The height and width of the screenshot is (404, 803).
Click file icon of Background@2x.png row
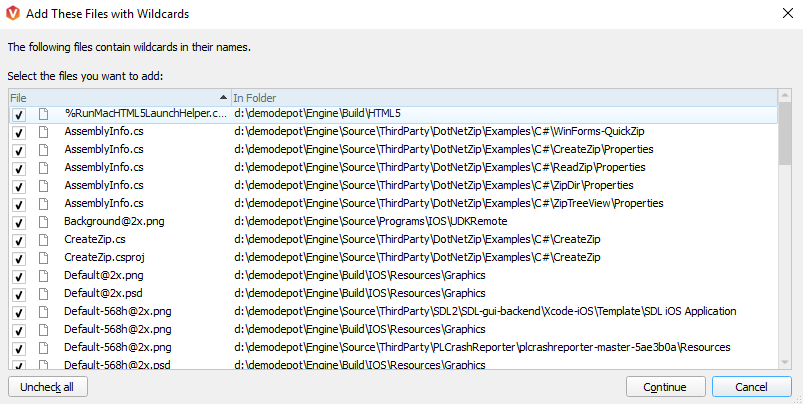point(44,222)
